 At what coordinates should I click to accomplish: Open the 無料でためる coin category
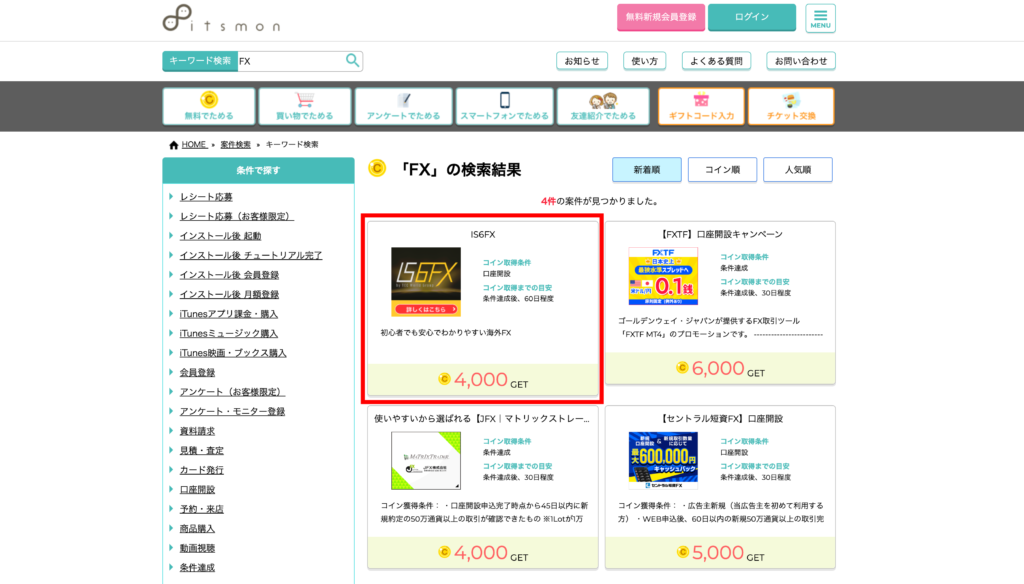point(209,106)
